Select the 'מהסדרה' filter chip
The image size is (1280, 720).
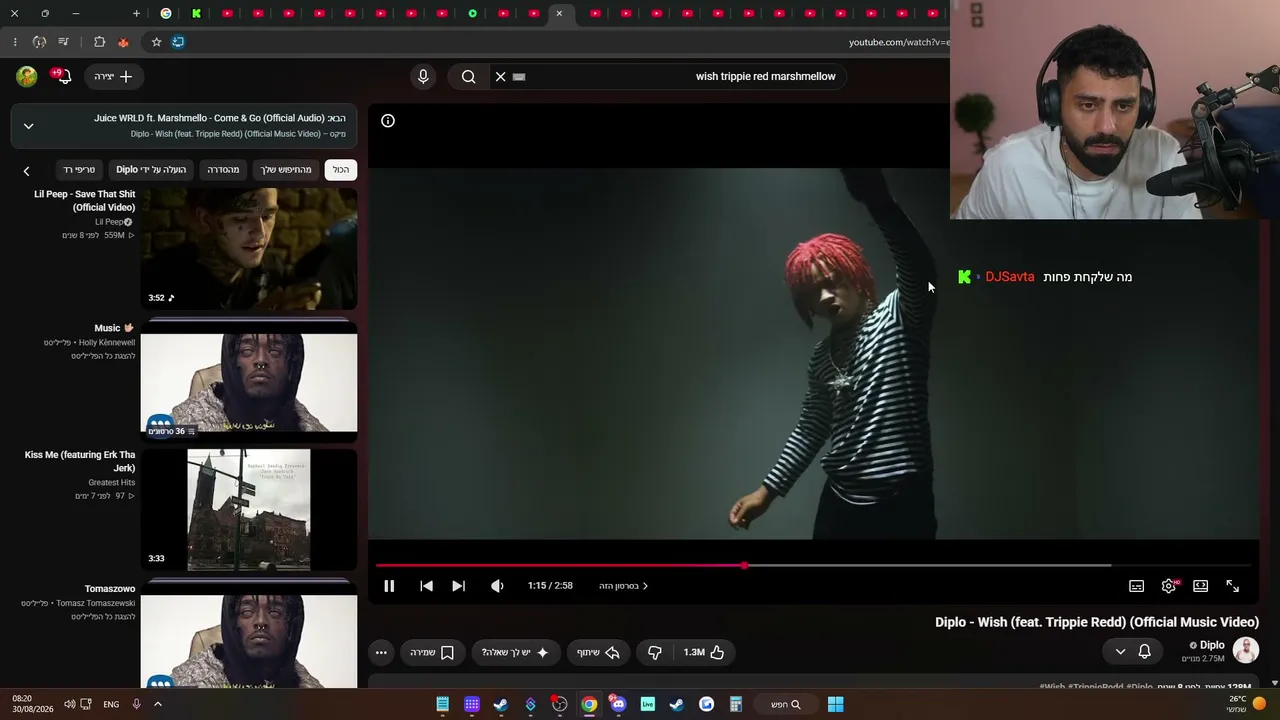tap(223, 170)
